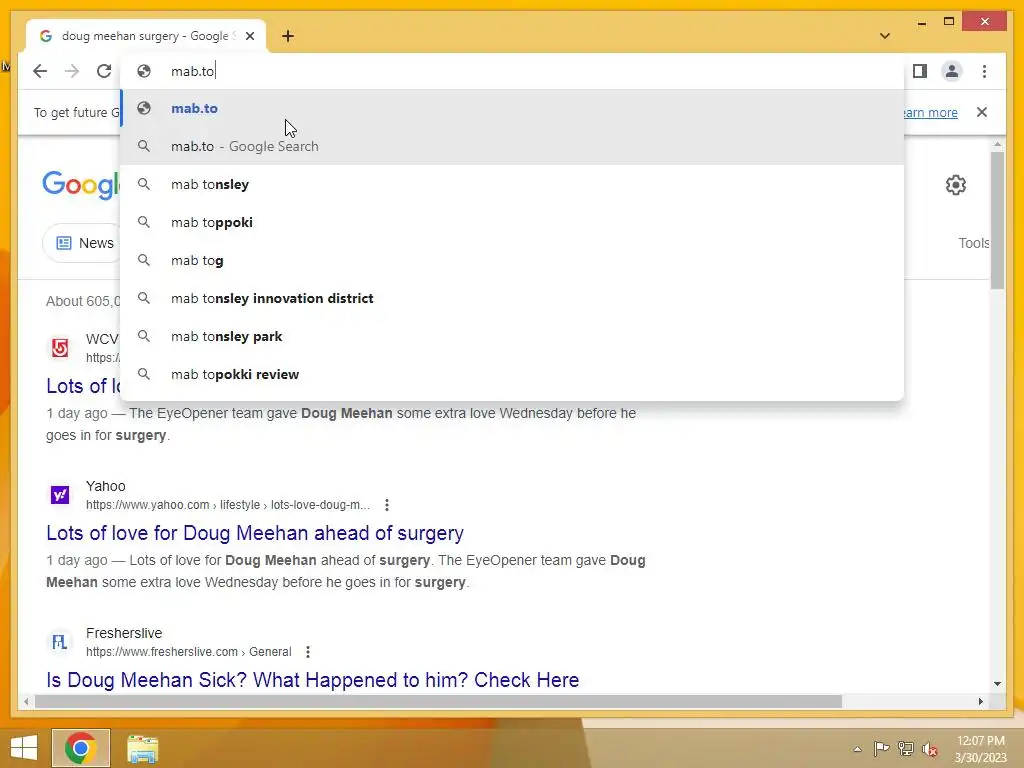Open the more options dots for the Yahoo result
Image resolution: width=1024 pixels, height=768 pixels.
click(x=387, y=505)
